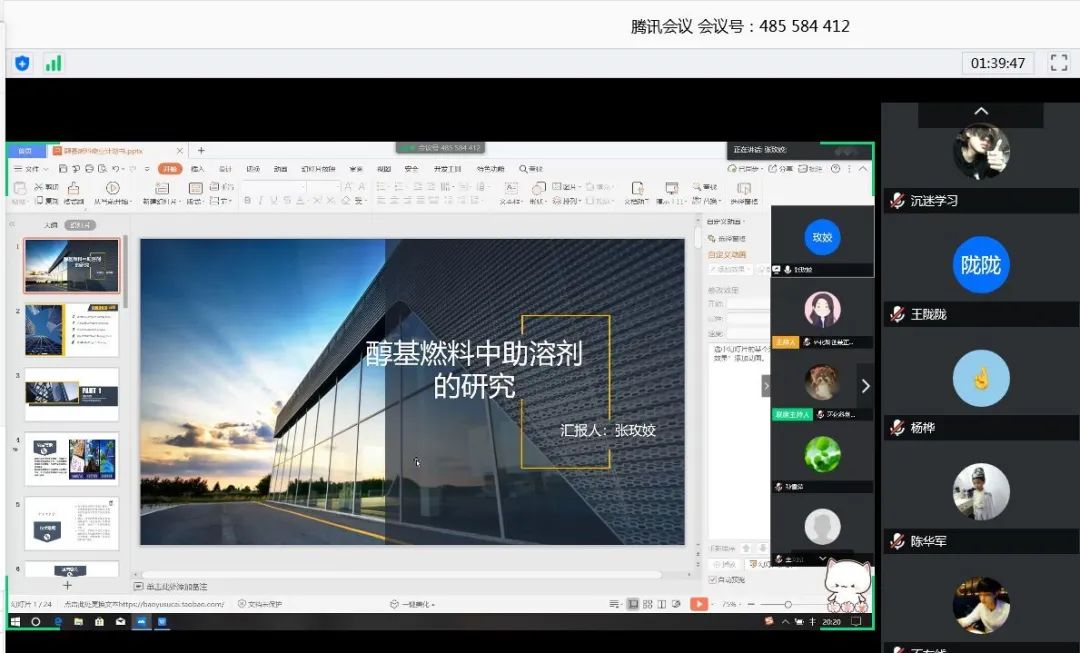This screenshot has width=1080, height=653.
Task: Open the WPS help question mark icon
Action: click(x=835, y=169)
